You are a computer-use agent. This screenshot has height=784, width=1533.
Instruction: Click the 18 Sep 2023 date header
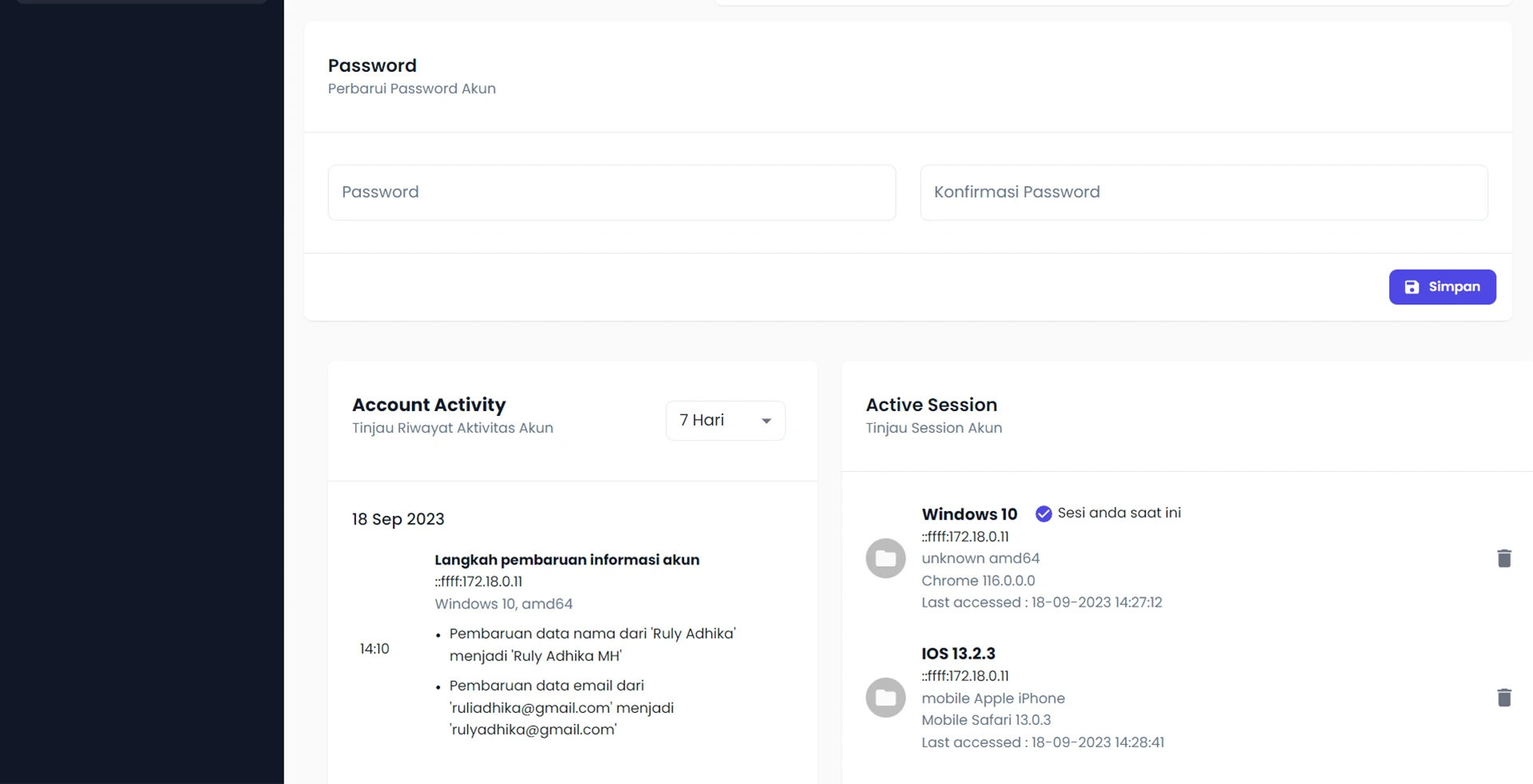398,519
